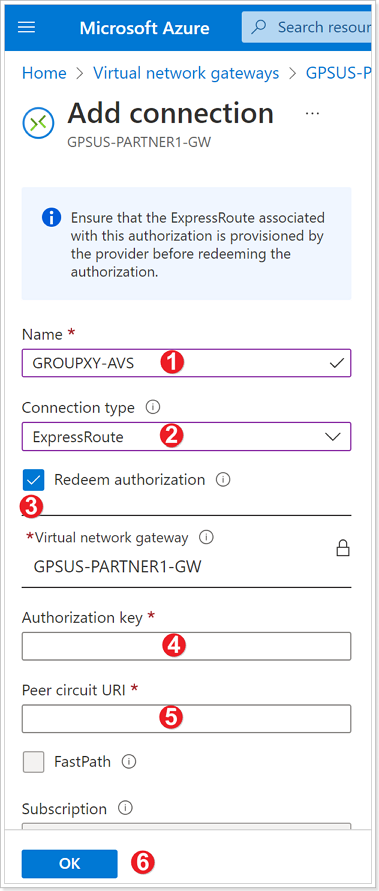Click into the Authorization key field
Viewport: 379px width, 891px height.
(186, 646)
